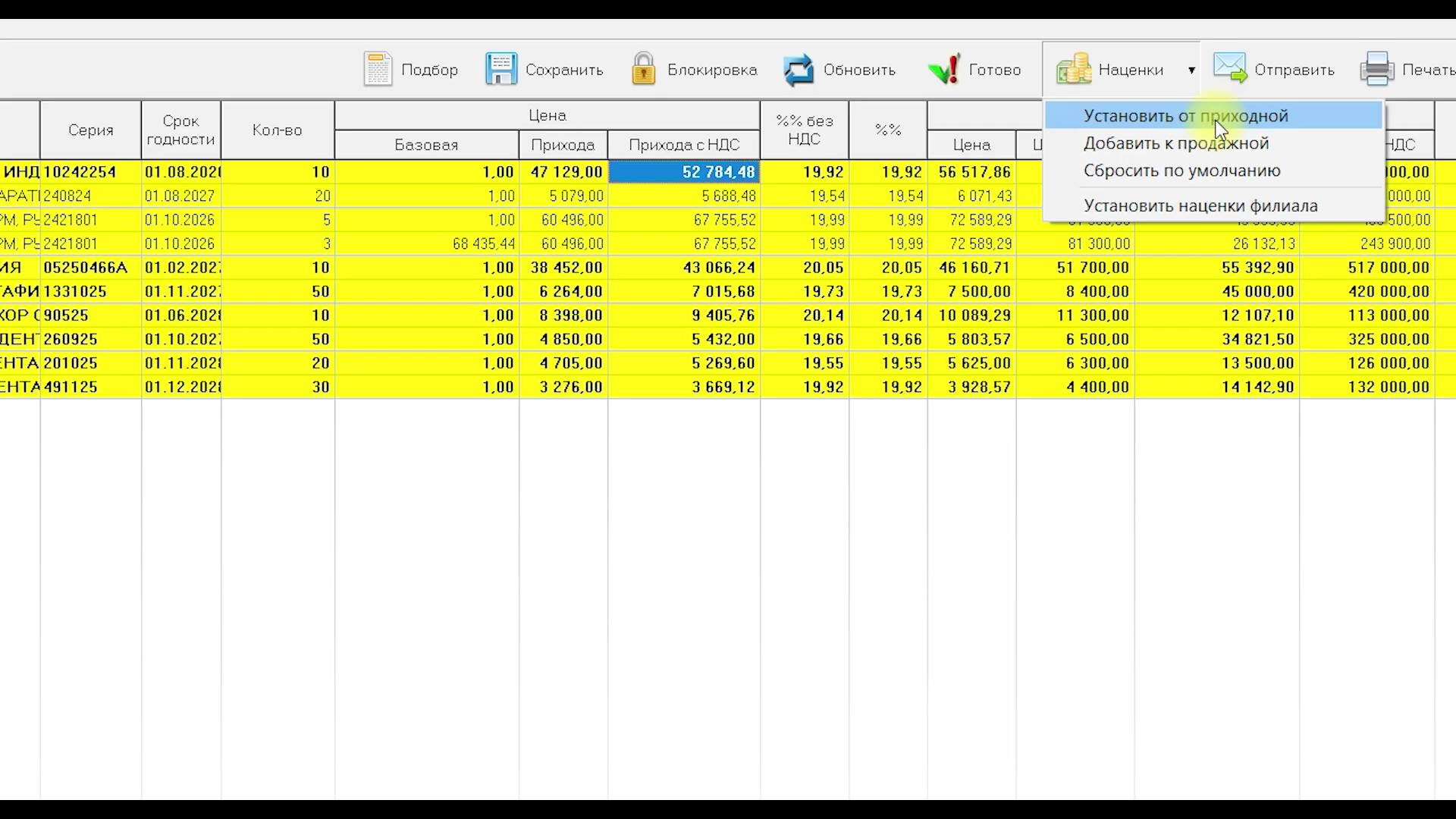
Task: Click purchase price cell 5 079,00
Action: (563, 196)
